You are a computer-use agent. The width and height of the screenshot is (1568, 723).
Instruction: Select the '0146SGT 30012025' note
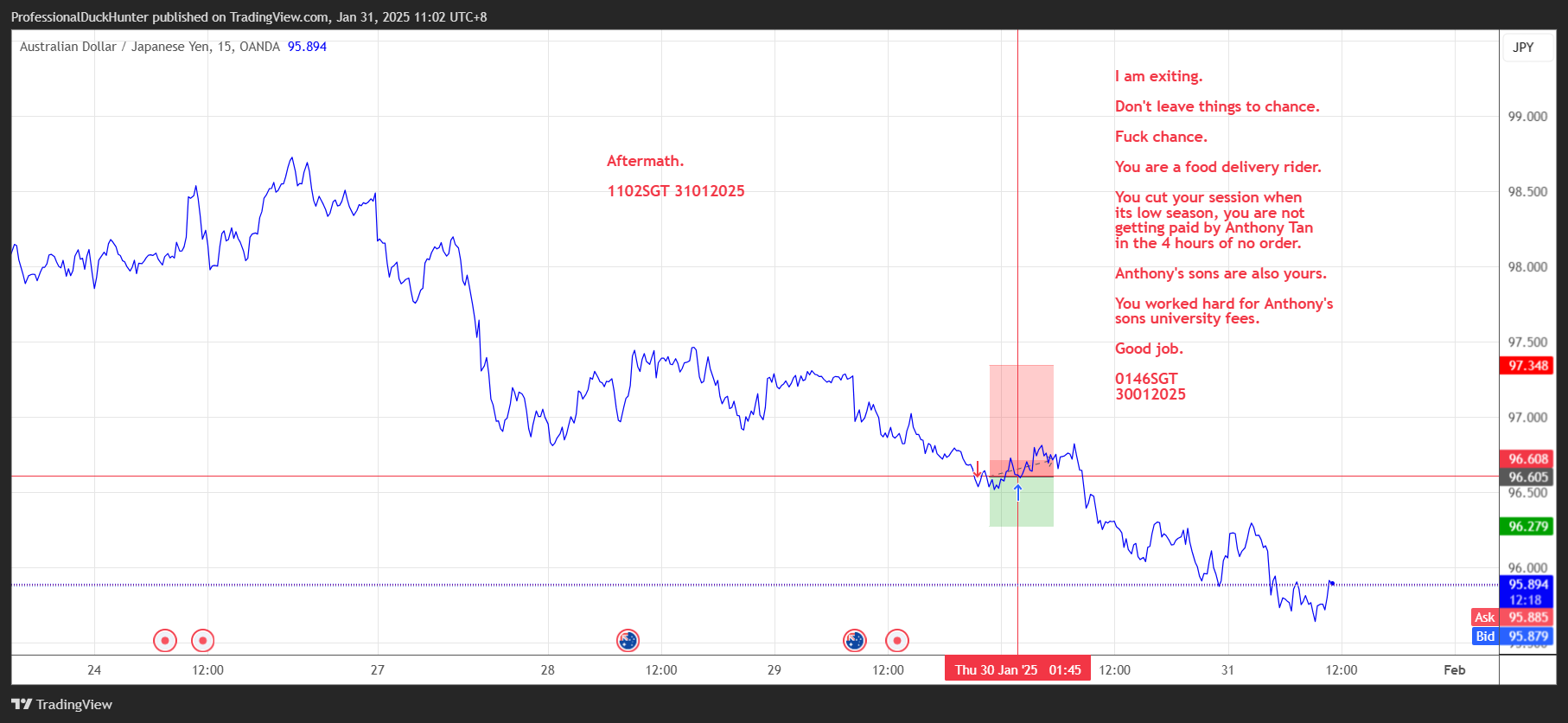point(1151,387)
